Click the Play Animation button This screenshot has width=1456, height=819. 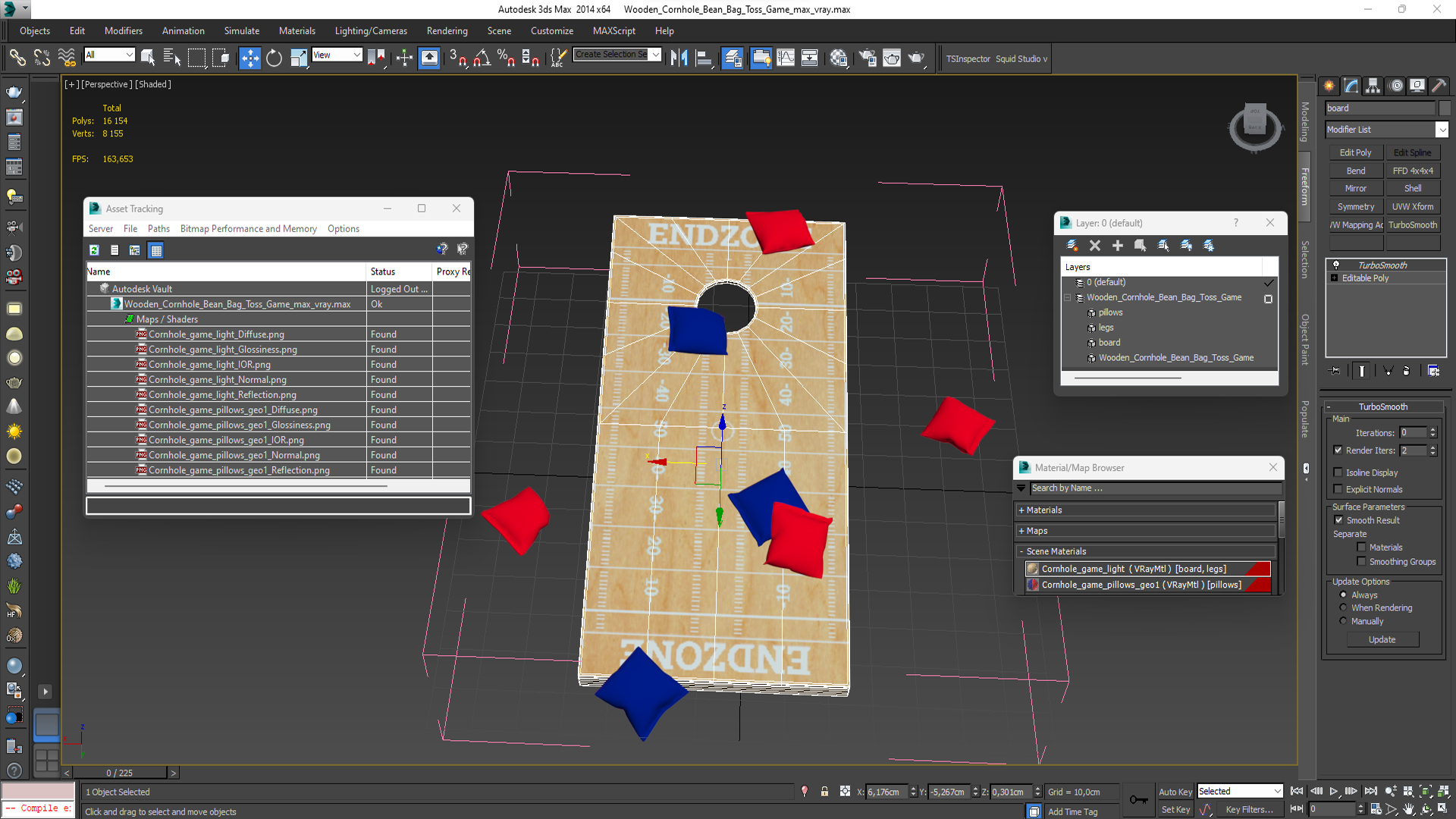tap(1333, 791)
